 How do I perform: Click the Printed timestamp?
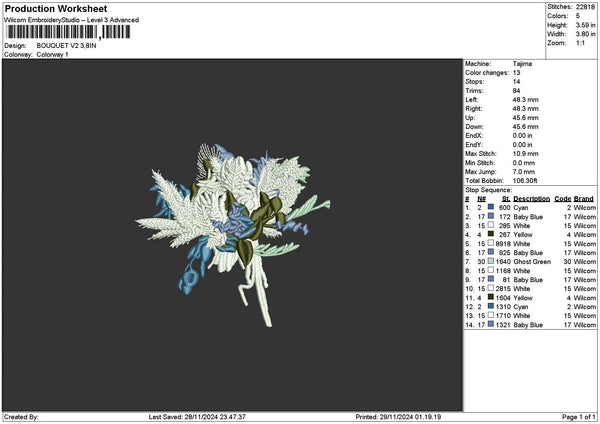click(x=398, y=417)
